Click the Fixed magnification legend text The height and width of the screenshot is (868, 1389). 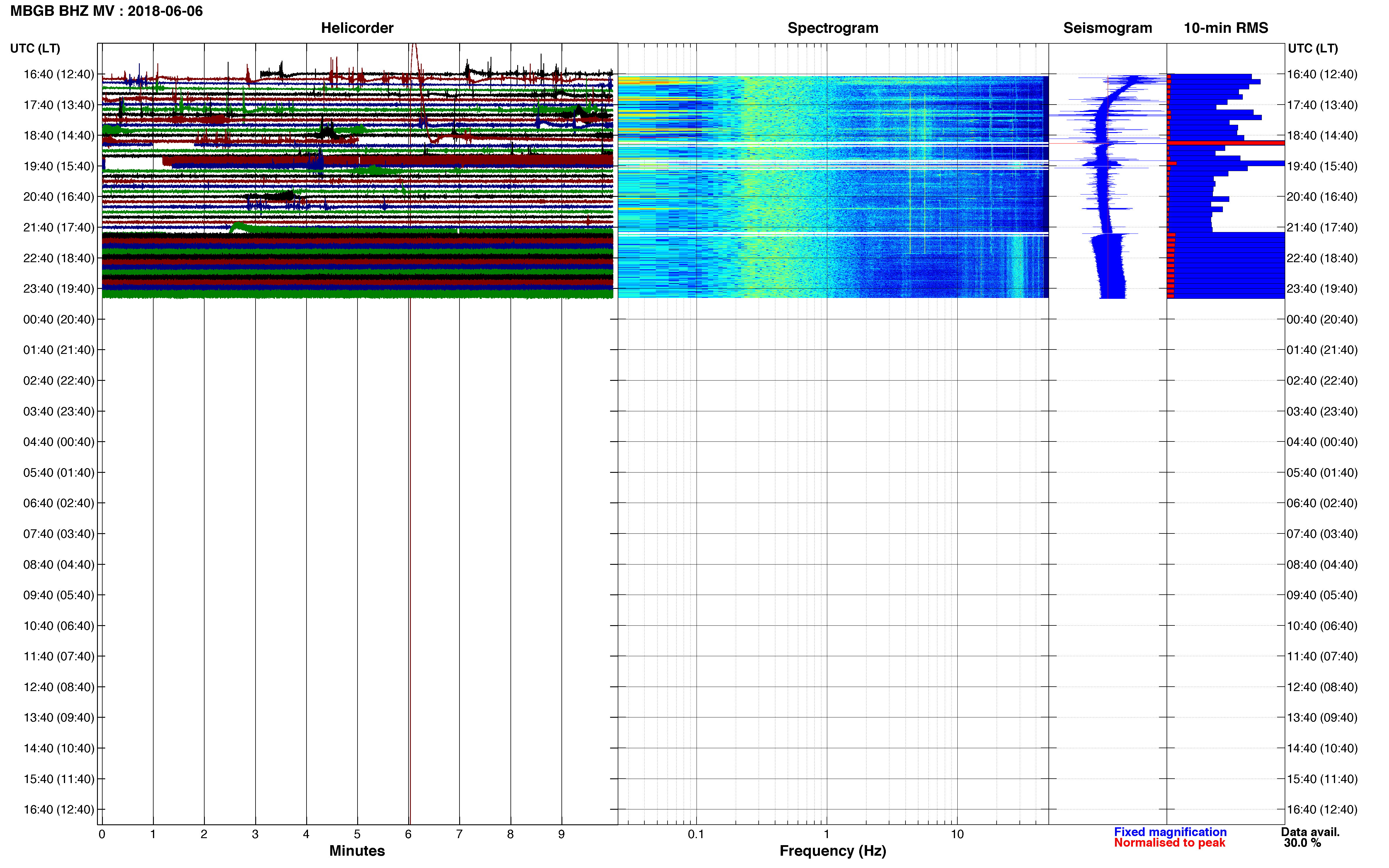point(1170,832)
